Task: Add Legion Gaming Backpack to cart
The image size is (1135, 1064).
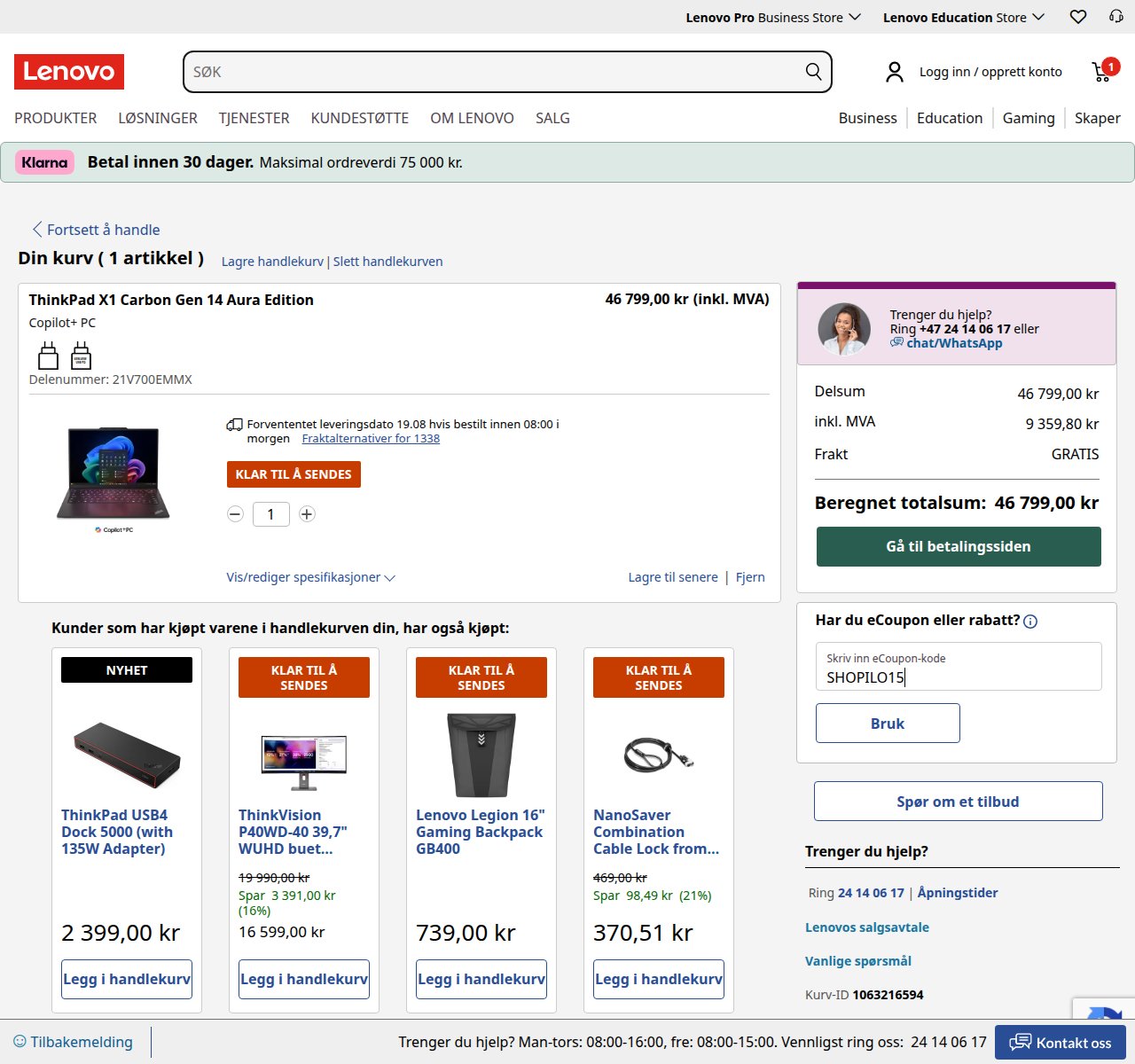Action: (x=481, y=979)
